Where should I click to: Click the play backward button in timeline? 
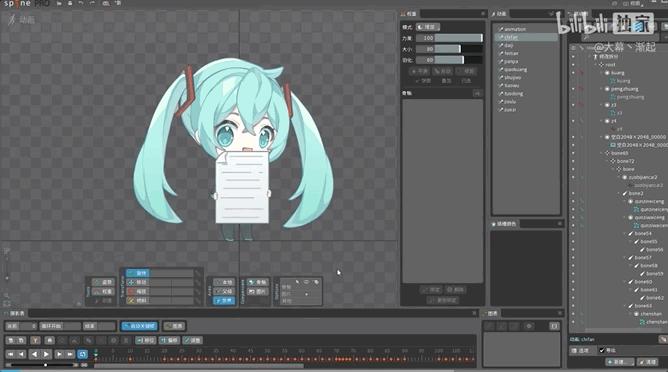tap(35, 354)
